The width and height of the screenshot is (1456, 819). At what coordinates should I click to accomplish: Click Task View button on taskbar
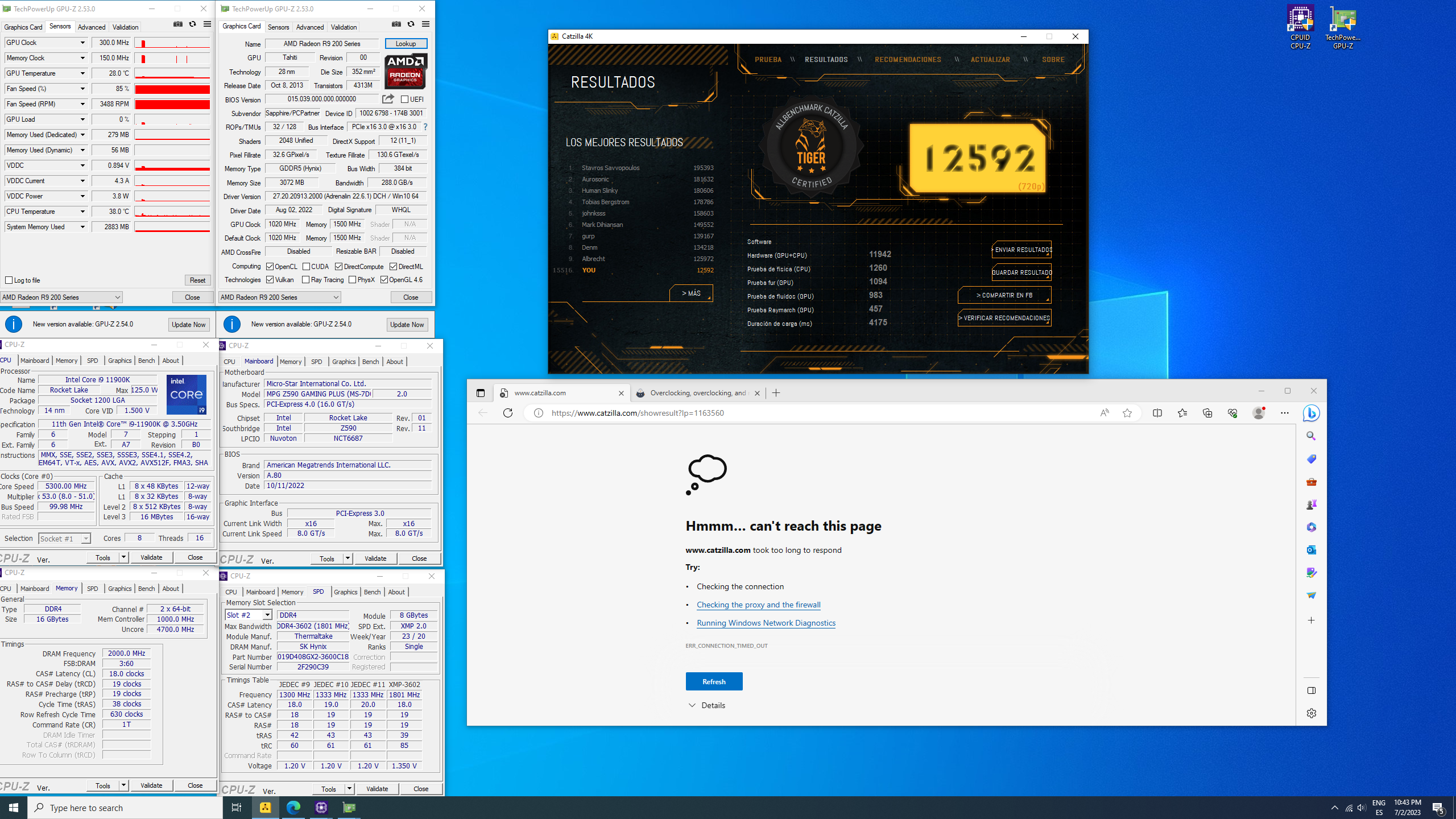coord(237,808)
